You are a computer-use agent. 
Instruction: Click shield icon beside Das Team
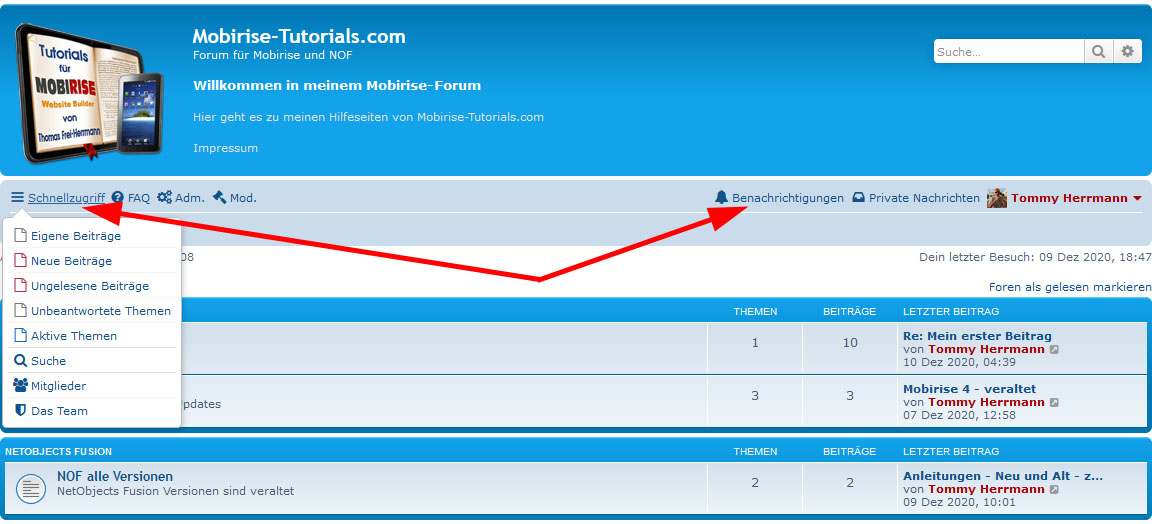point(21,410)
